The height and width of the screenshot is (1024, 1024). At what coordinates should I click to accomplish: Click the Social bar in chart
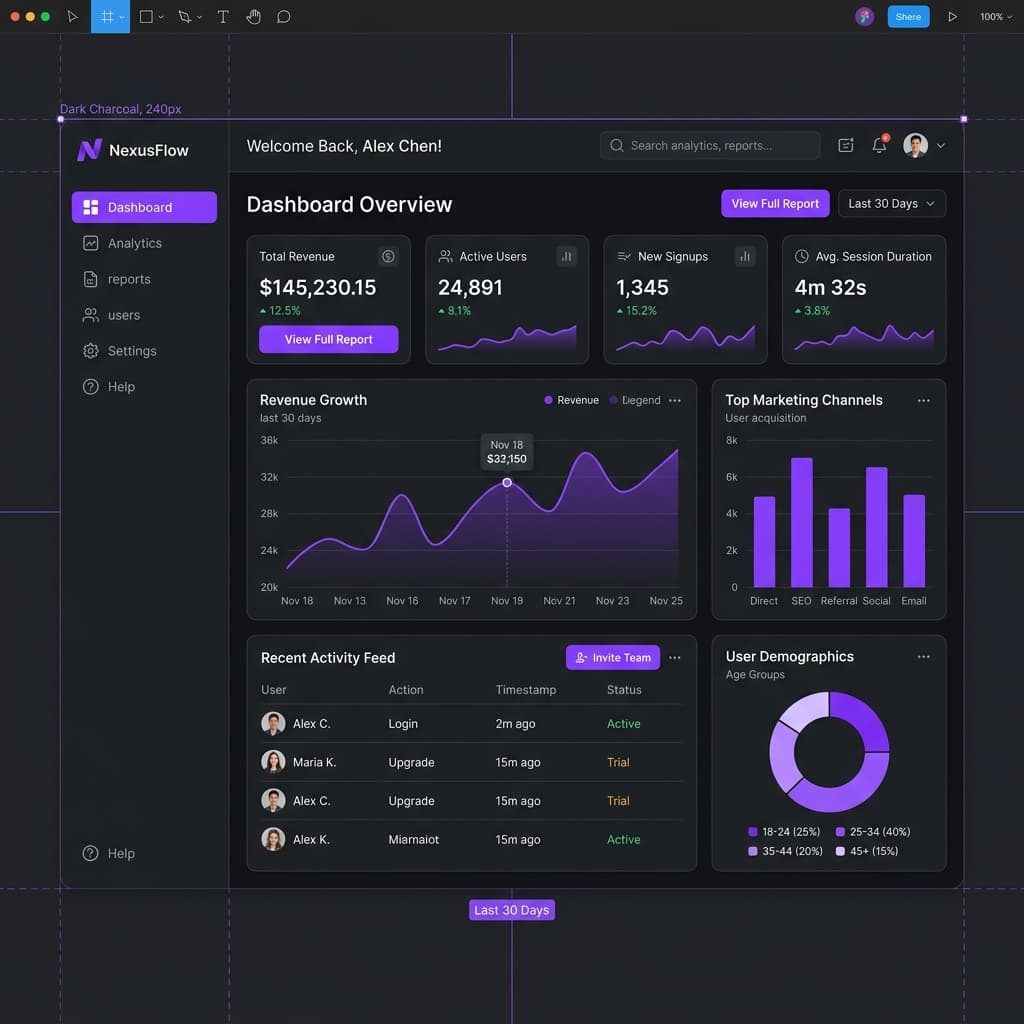point(876,526)
